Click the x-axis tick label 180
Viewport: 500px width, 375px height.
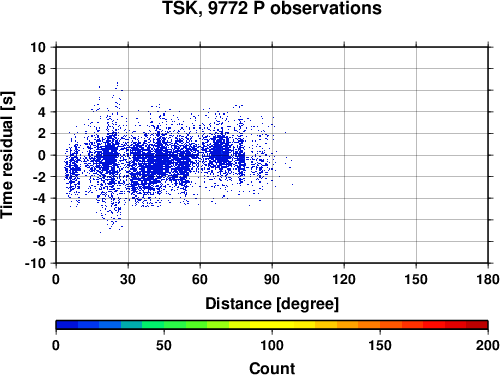click(488, 279)
